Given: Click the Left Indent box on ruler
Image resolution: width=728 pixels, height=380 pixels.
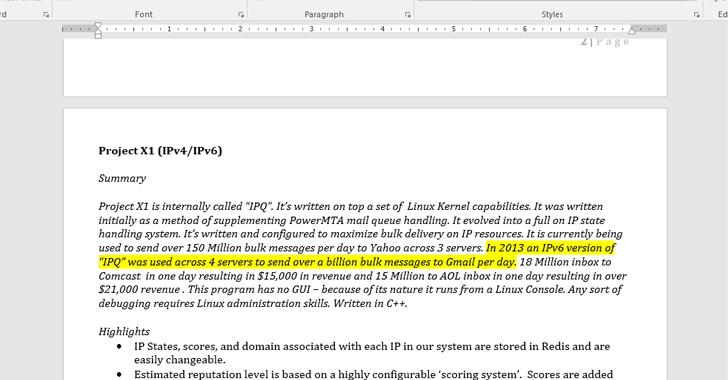Looking at the screenshot, I should point(98,36).
